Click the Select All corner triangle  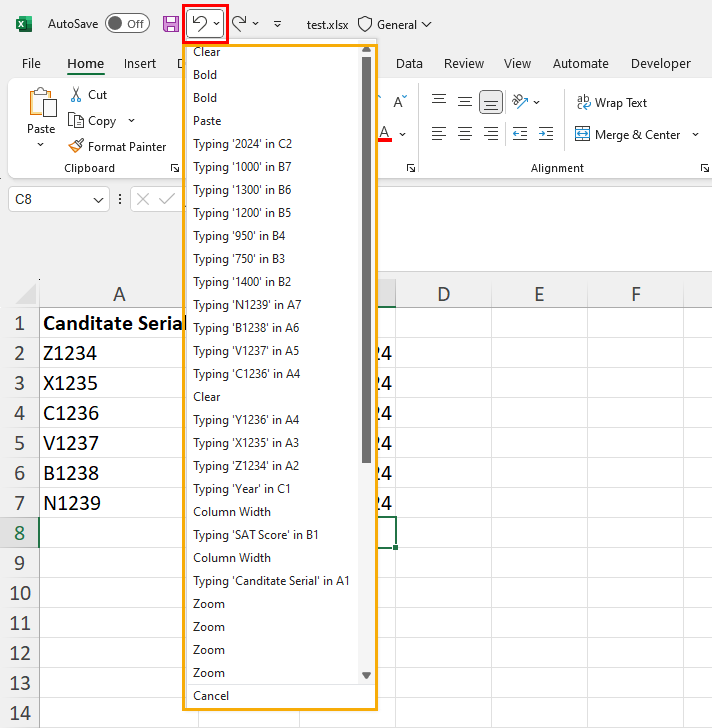tap(26, 294)
